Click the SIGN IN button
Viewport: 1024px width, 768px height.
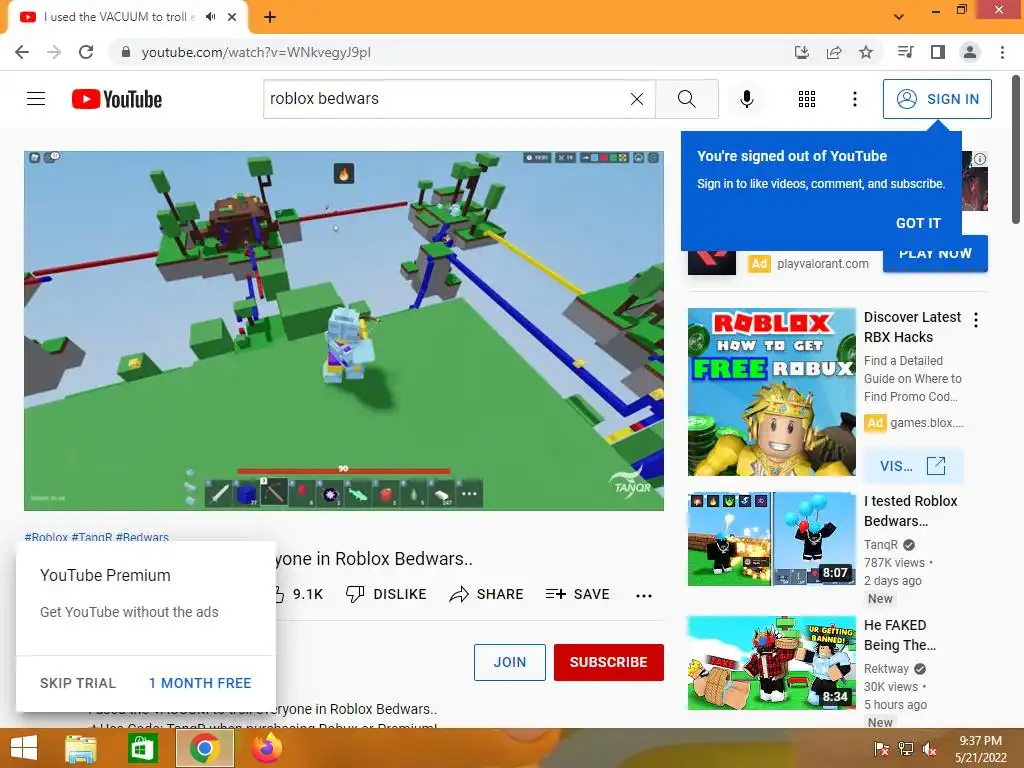point(937,99)
